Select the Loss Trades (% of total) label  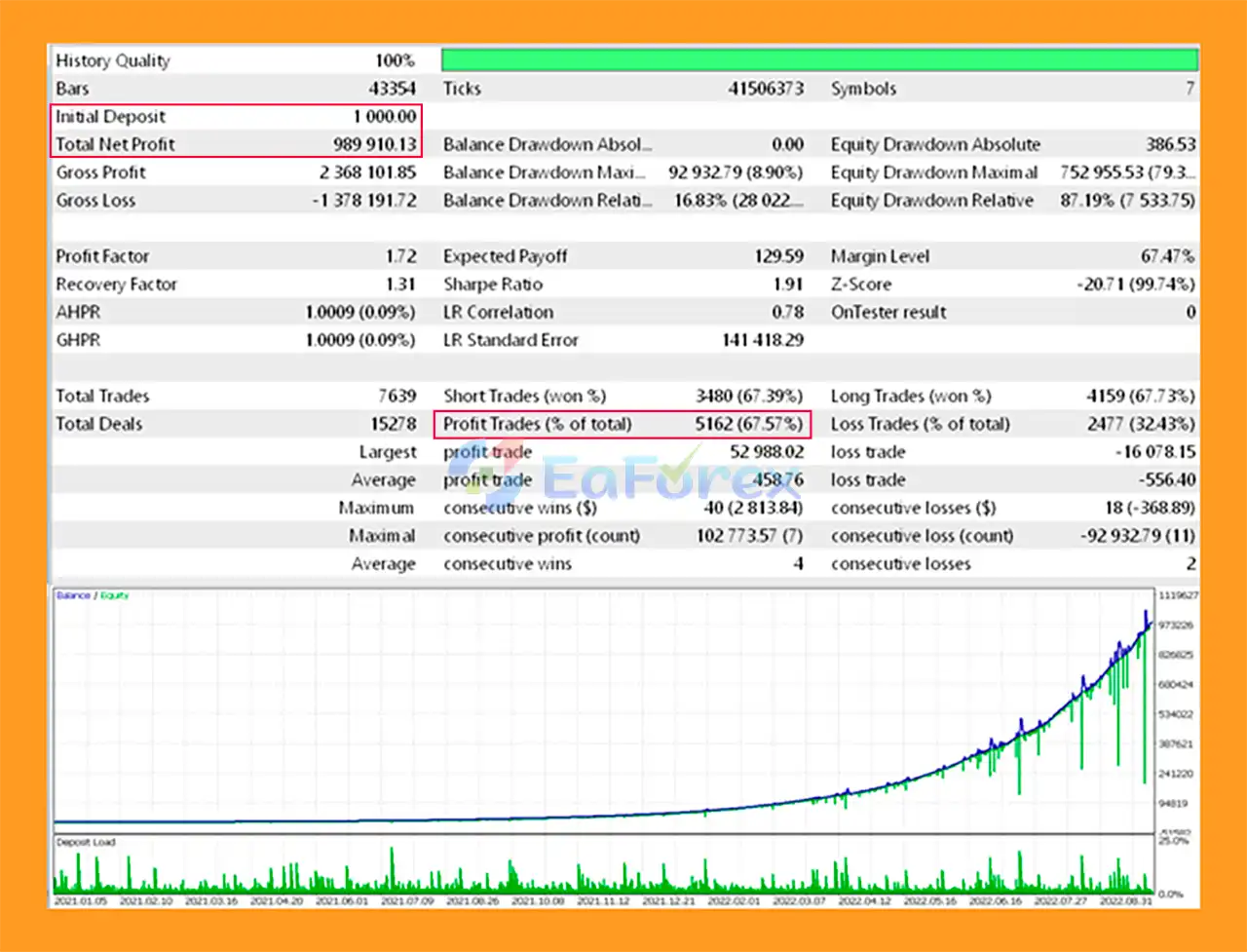[x=920, y=425]
